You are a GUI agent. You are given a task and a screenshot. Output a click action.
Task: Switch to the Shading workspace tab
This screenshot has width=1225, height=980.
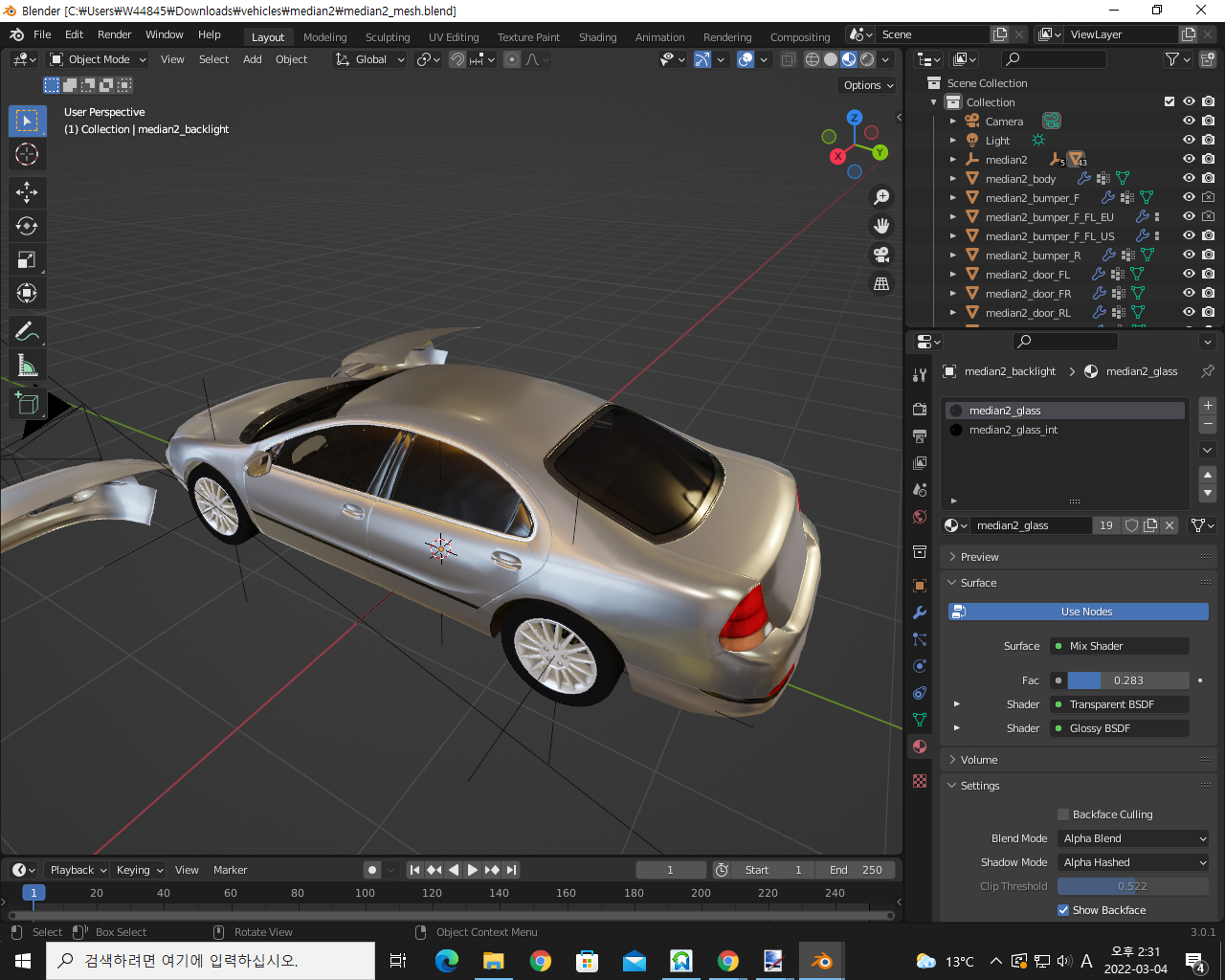click(597, 37)
